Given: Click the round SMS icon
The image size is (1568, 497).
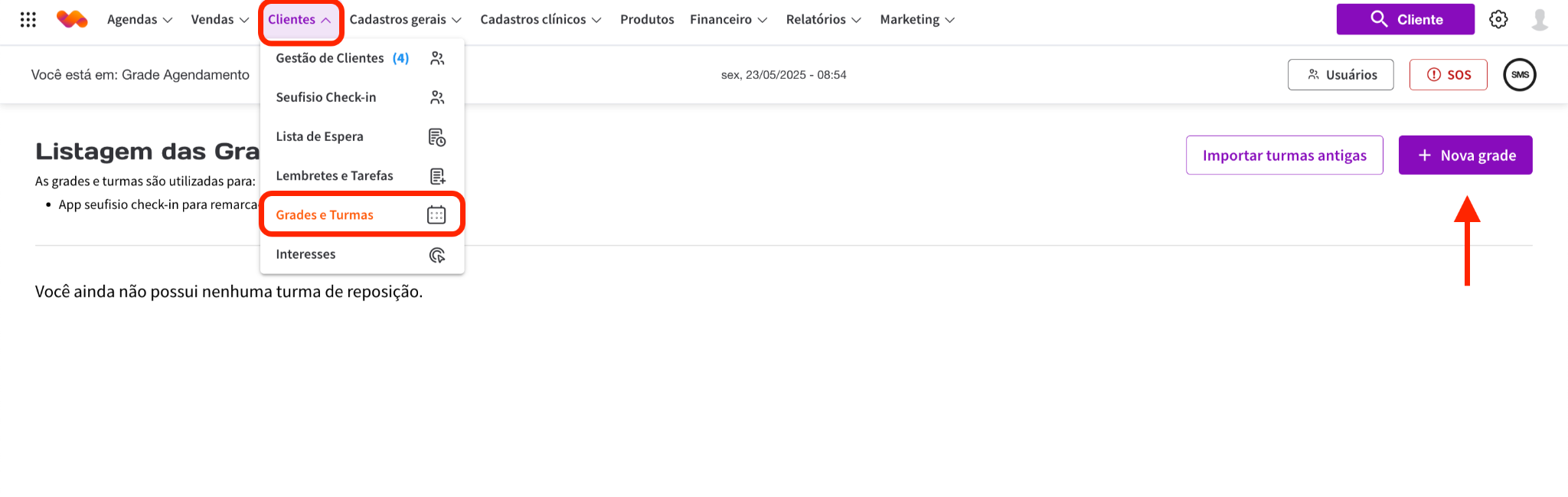Looking at the screenshot, I should (1519, 75).
